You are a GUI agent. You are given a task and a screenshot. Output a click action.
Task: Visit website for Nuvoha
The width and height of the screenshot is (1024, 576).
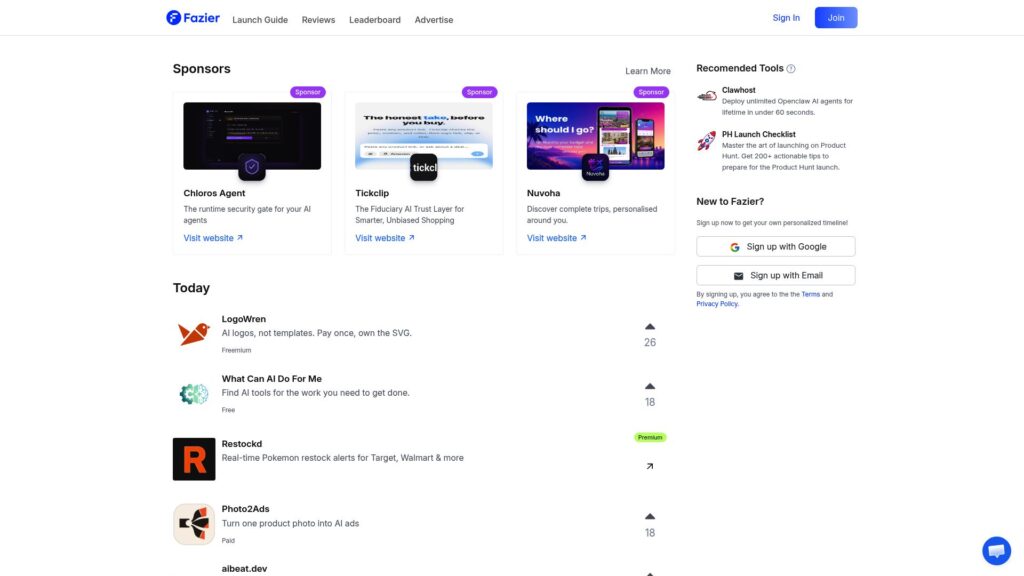[556, 238]
